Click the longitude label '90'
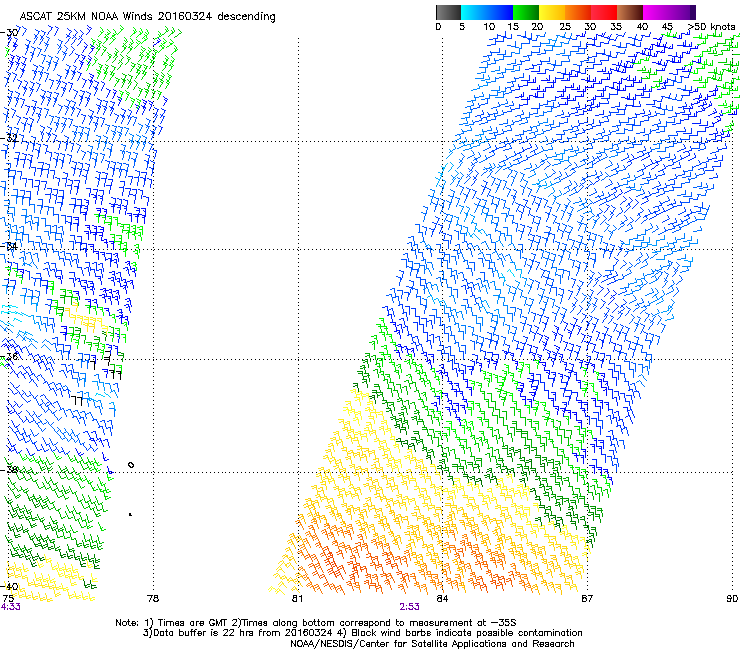This screenshot has height=650, width=740. pos(732,599)
